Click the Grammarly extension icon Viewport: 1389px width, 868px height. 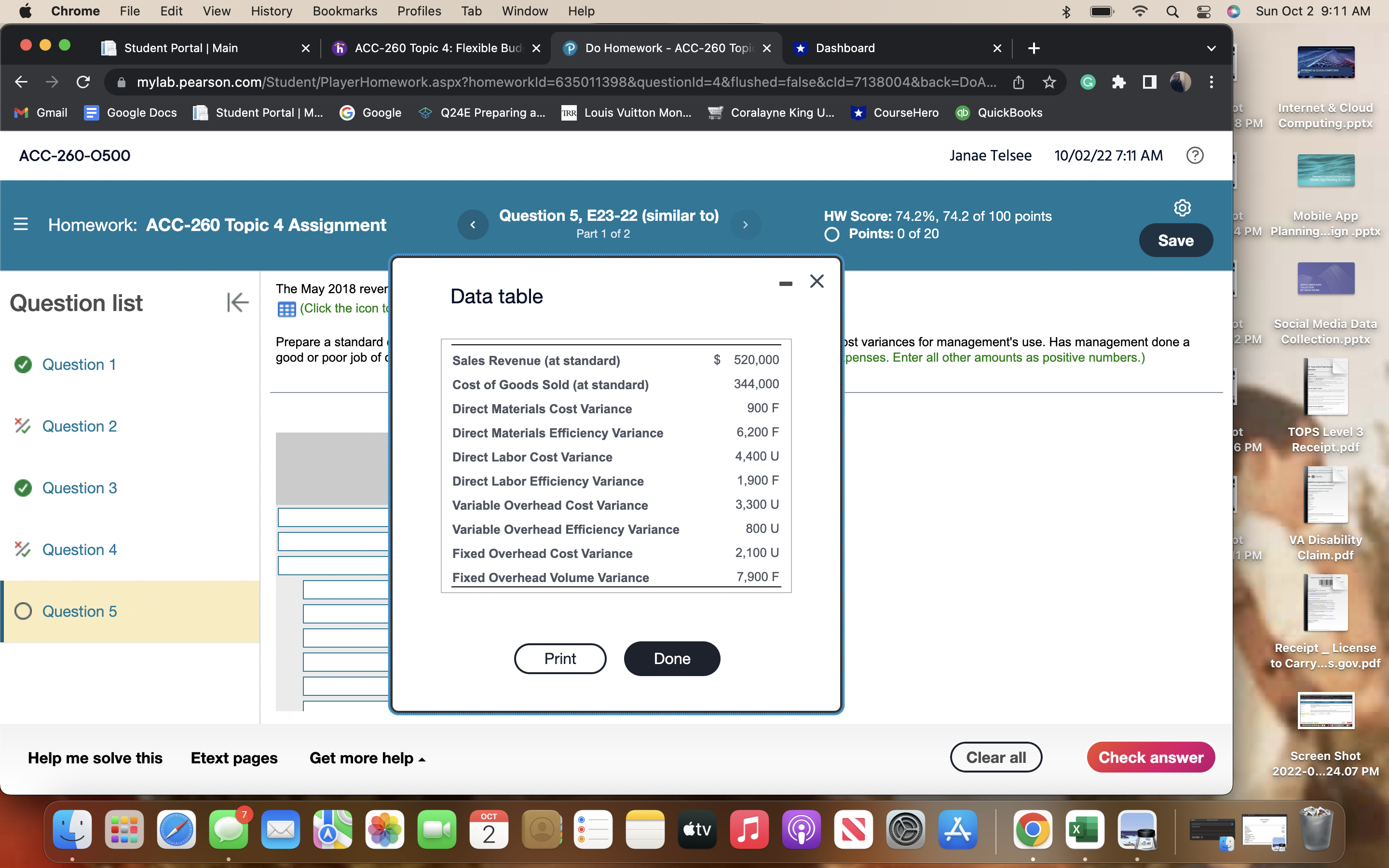pos(1088,82)
